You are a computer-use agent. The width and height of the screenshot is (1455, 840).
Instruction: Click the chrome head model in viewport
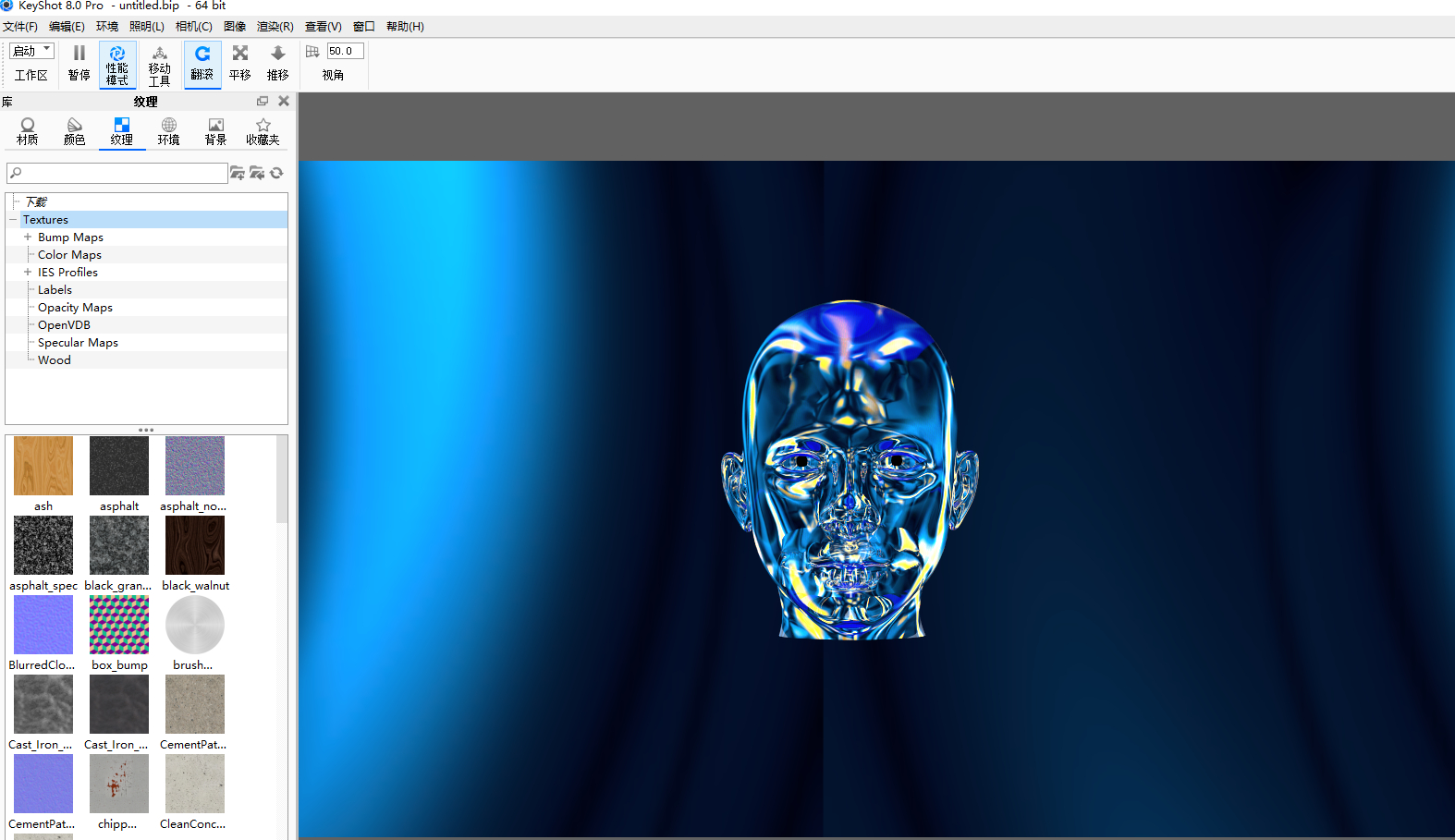tap(850, 469)
